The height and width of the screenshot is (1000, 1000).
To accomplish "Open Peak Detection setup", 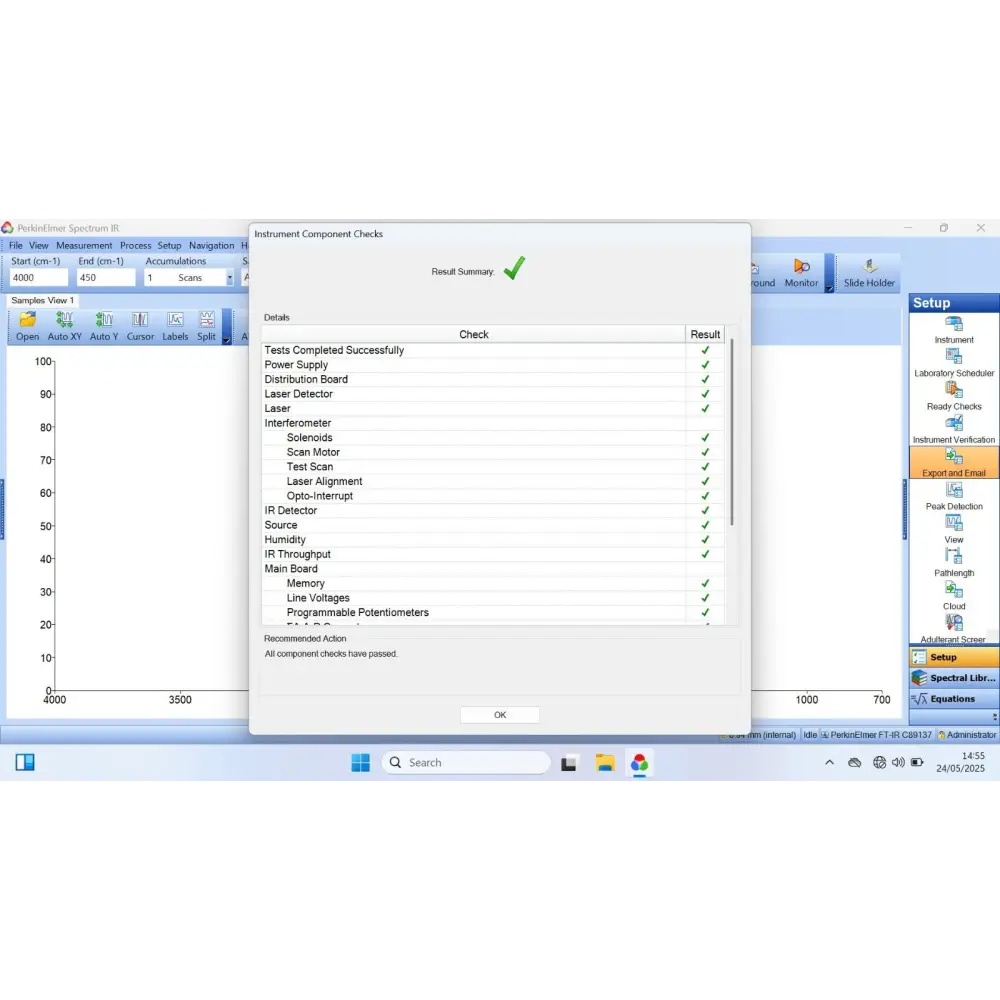I will 953,497.
